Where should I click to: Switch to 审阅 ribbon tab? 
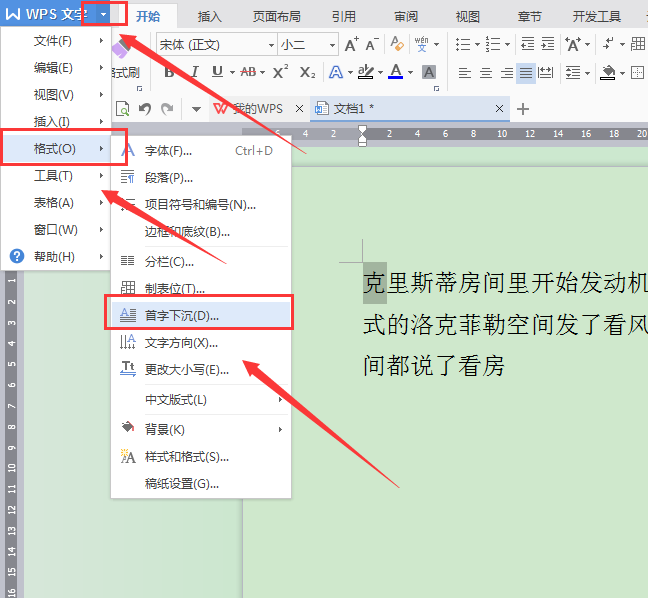(x=406, y=17)
